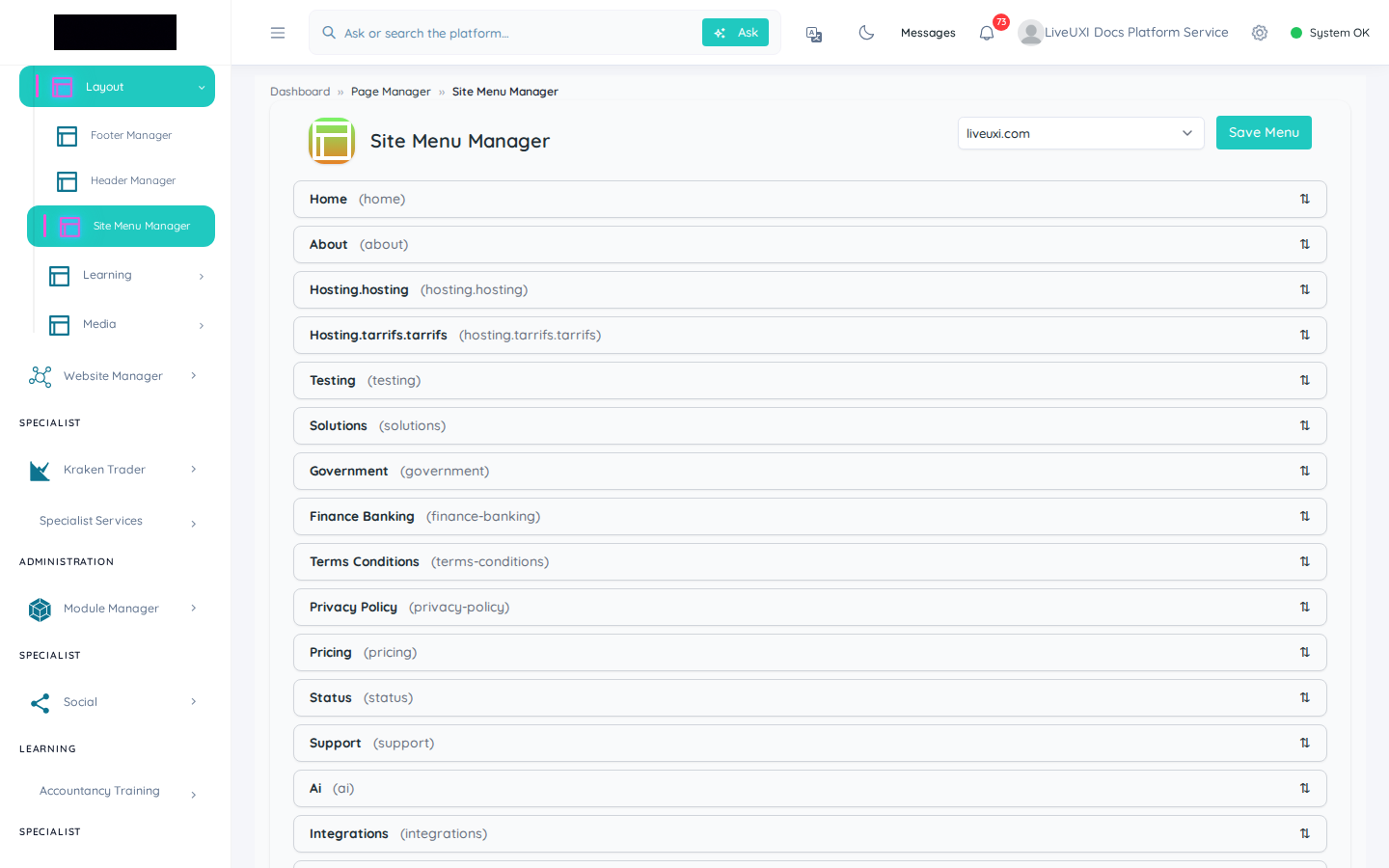1389x868 pixels.
Task: Click the reorder icon on Government row
Action: (x=1305, y=472)
